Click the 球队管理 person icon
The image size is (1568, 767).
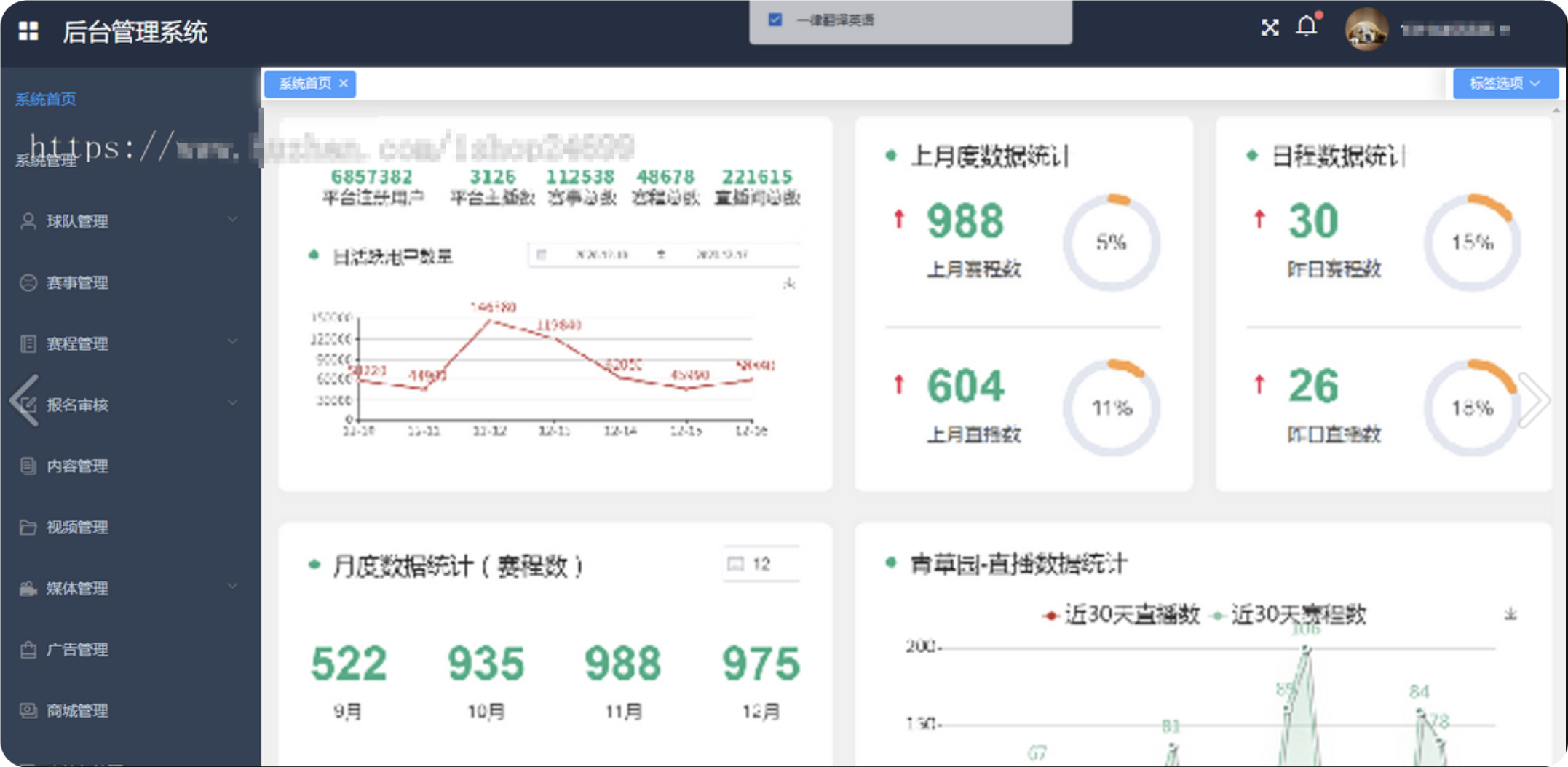pyautogui.click(x=28, y=221)
